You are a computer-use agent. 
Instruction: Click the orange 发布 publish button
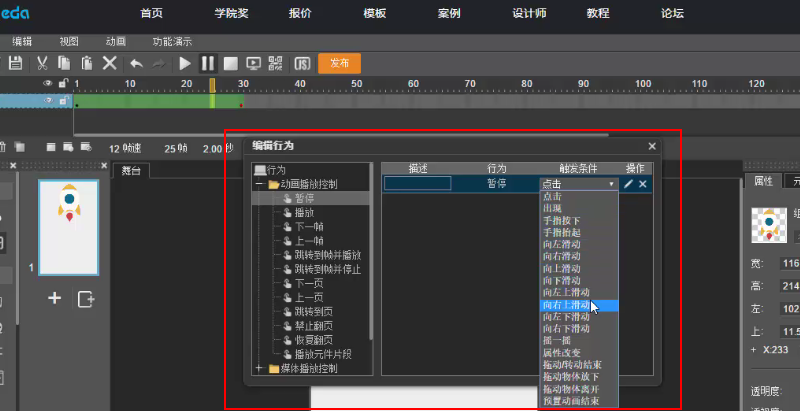tap(339, 63)
